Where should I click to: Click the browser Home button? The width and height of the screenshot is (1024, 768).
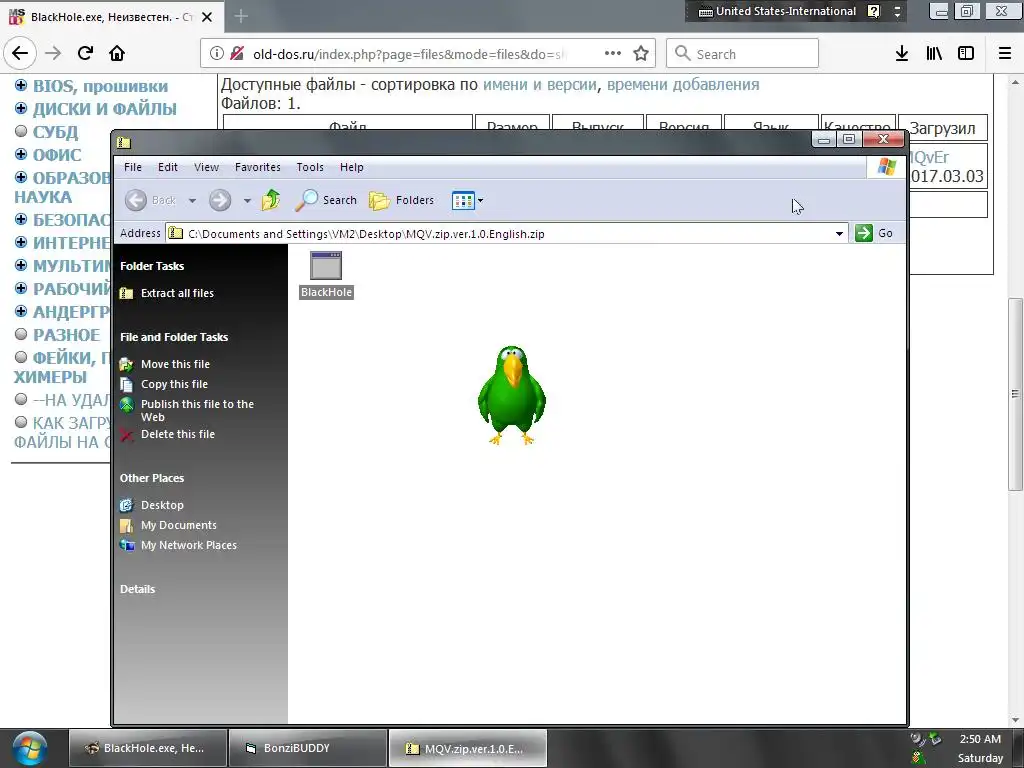117,54
